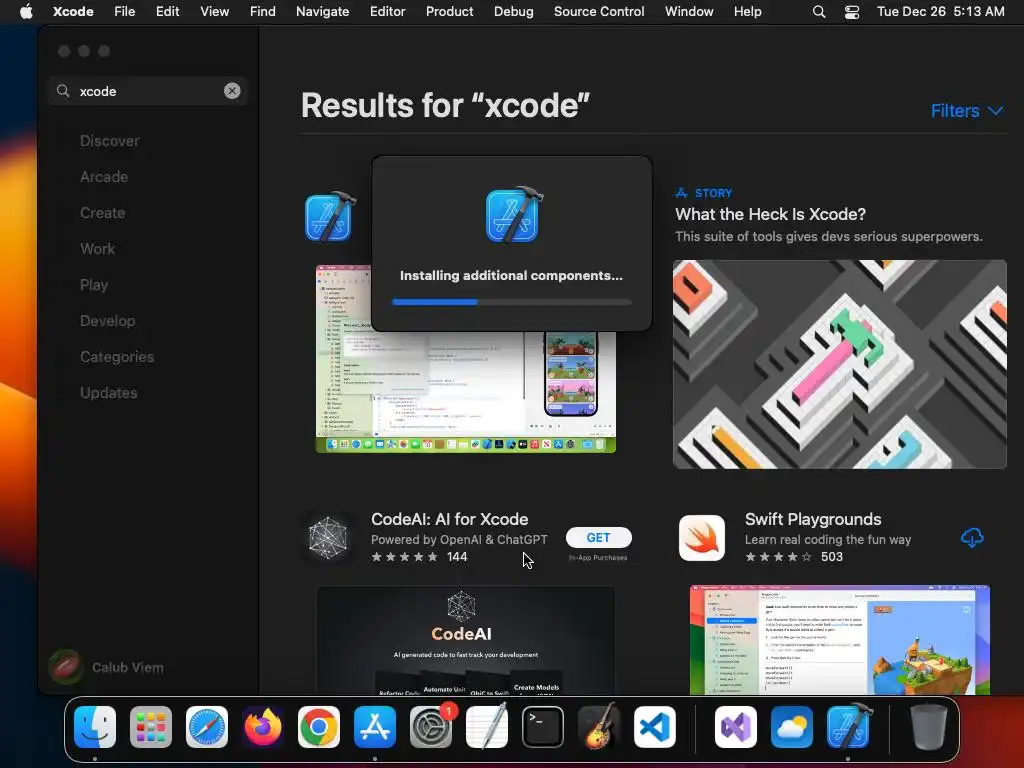
Task: Open Categories in sidebar
Action: [117, 357]
